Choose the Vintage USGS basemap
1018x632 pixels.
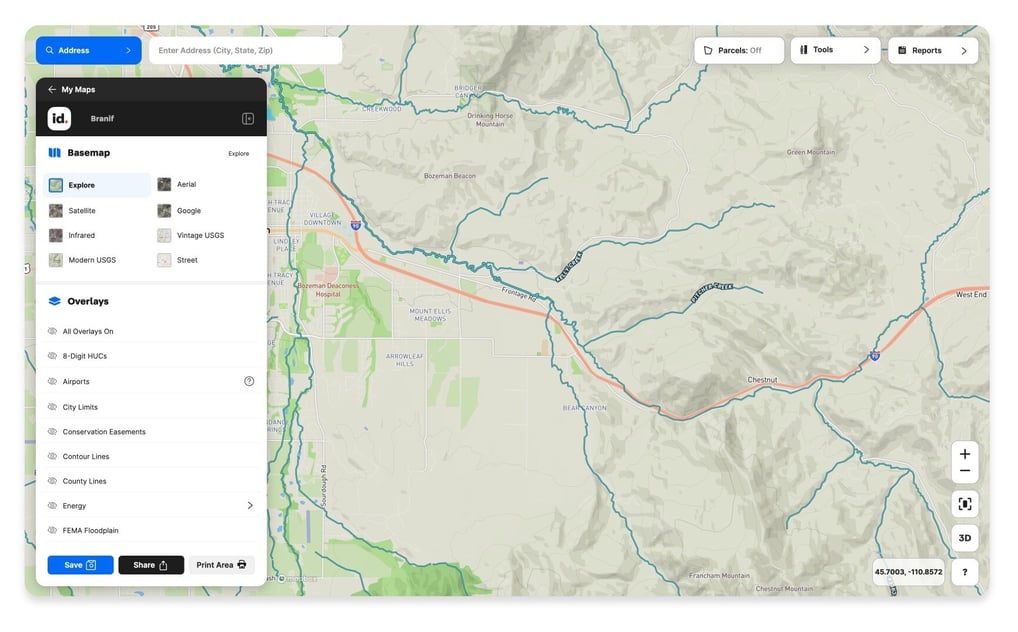[x=200, y=236]
